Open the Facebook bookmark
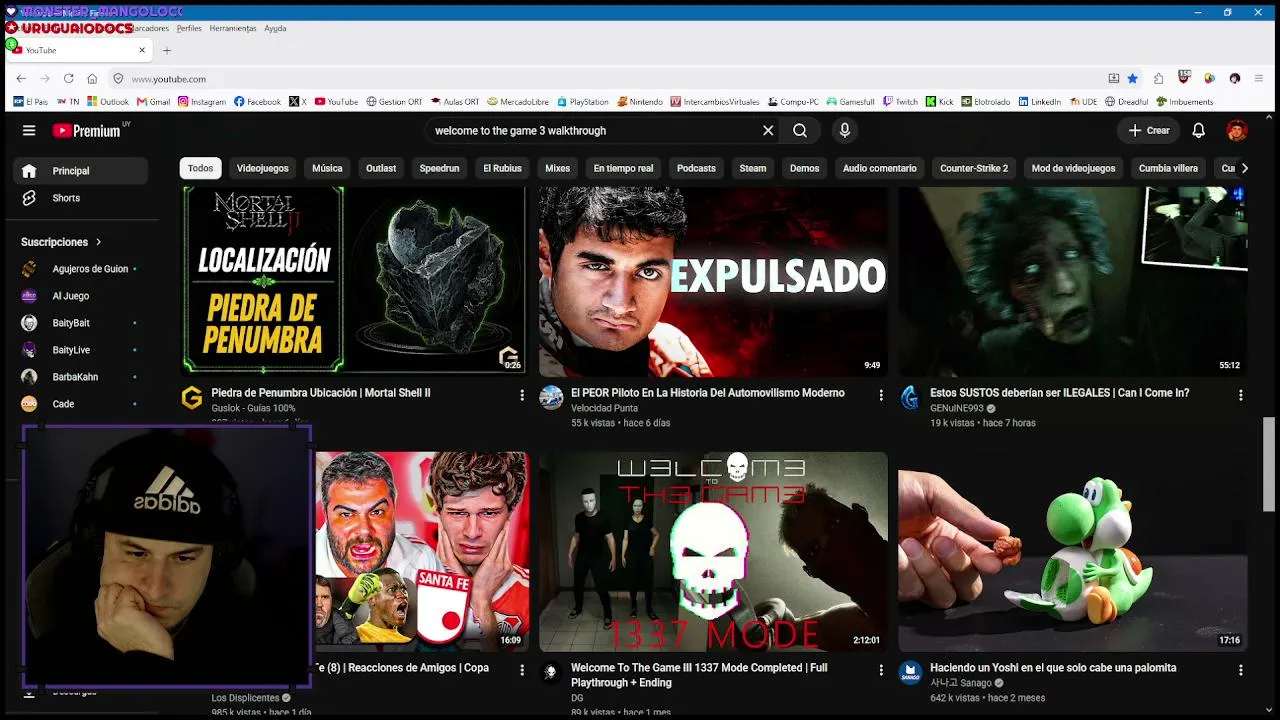The width and height of the screenshot is (1280, 720). [257, 101]
